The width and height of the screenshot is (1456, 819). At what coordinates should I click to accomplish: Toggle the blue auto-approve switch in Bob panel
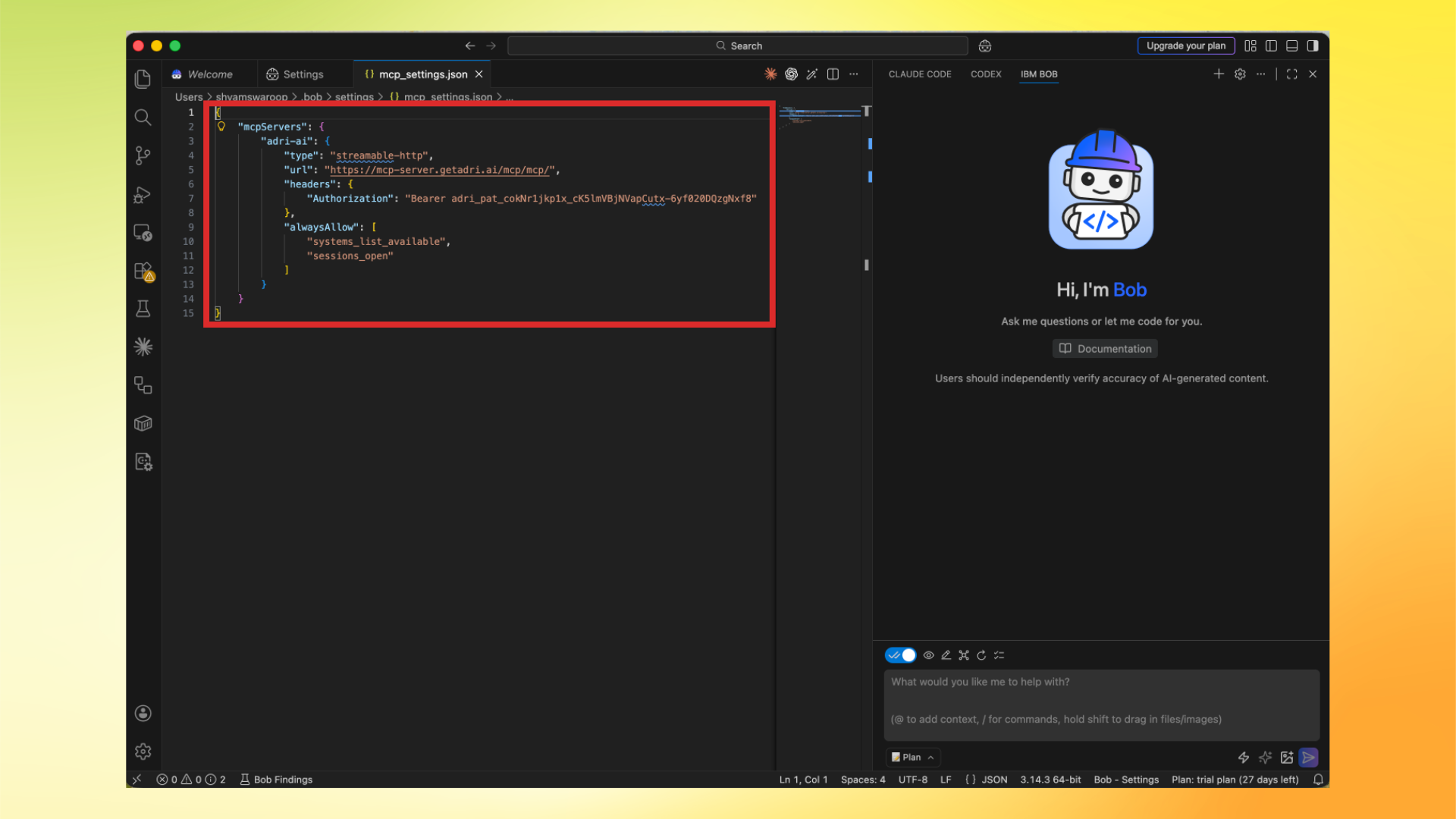tap(901, 654)
